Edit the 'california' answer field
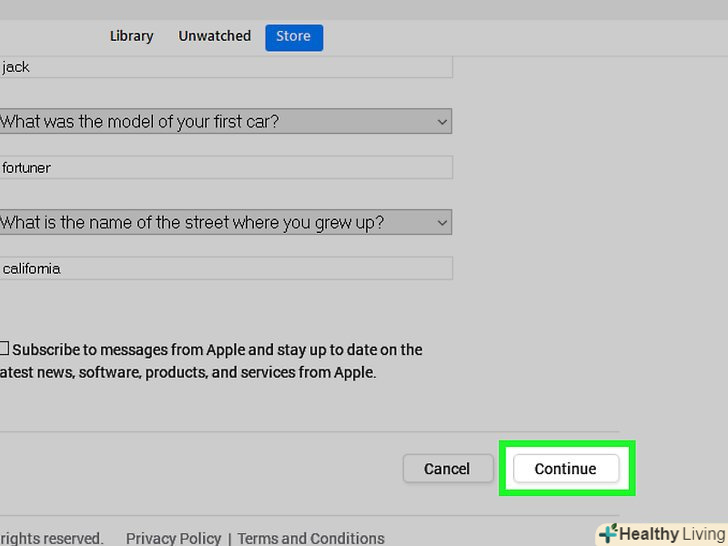Screen dimensions: 728x546 tap(225, 268)
